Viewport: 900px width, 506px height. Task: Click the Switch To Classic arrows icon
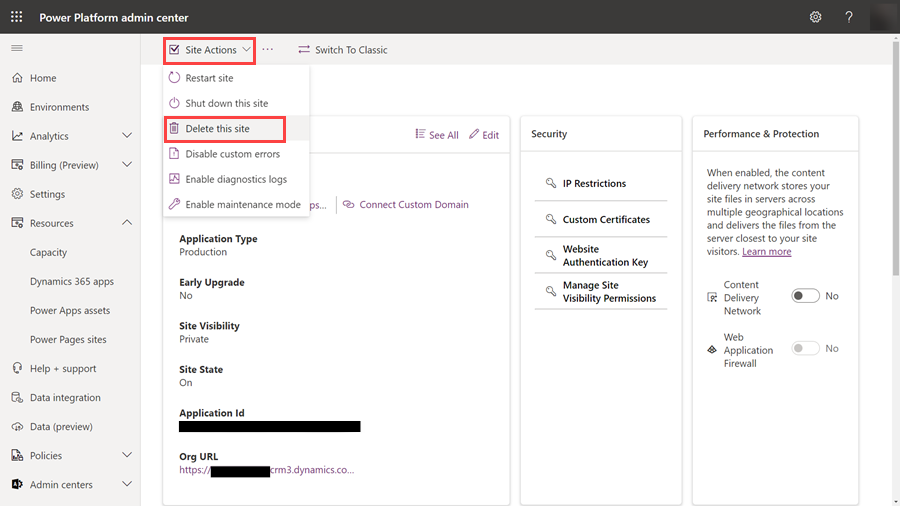(304, 50)
